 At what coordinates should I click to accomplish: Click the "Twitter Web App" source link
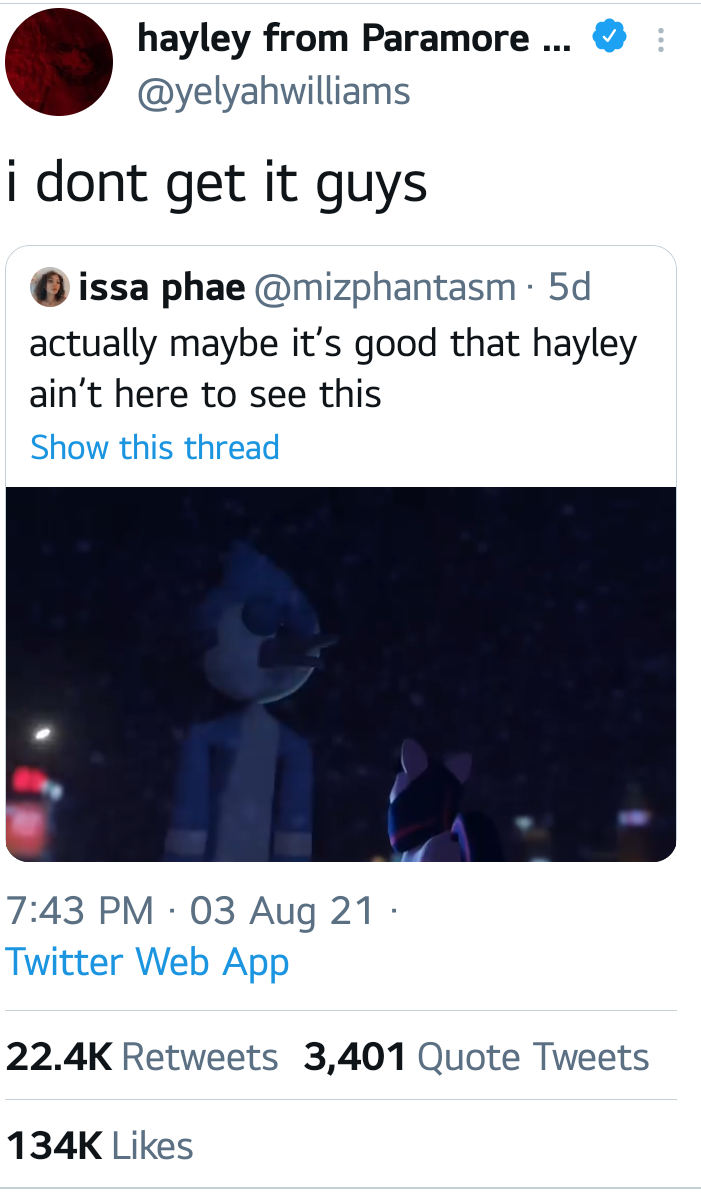click(148, 962)
